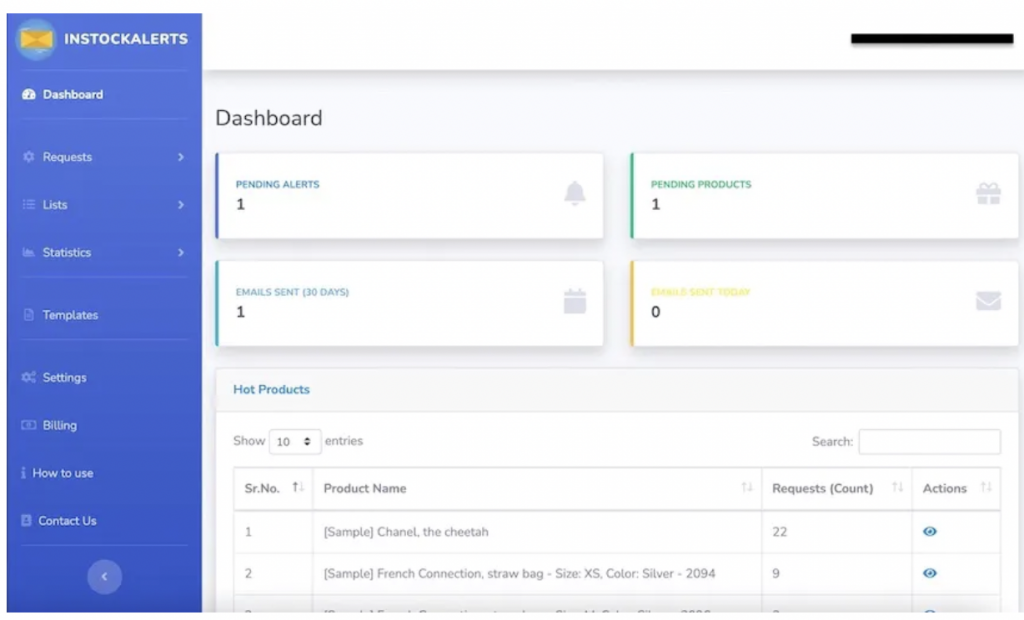
Task: Select Templates from the sidebar menu
Action: click(x=71, y=315)
